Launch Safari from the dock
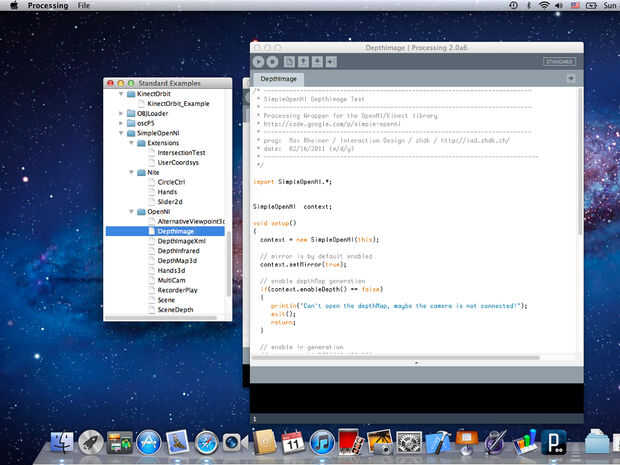Viewport: 620px width, 465px height. coord(207,442)
